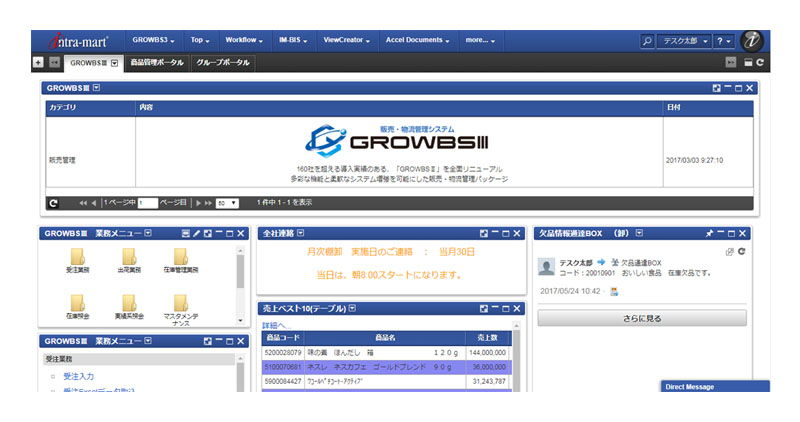Open the 受注入力 link
The height and width of the screenshot is (422, 800).
pyautogui.click(x=79, y=377)
